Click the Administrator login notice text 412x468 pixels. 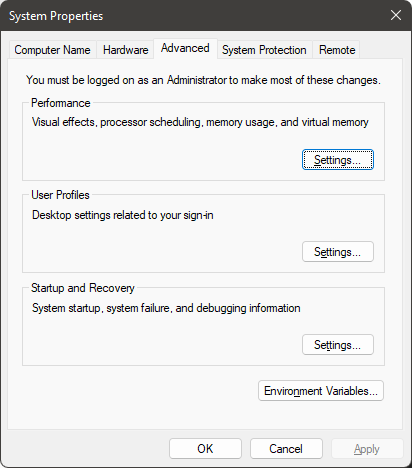[203, 80]
